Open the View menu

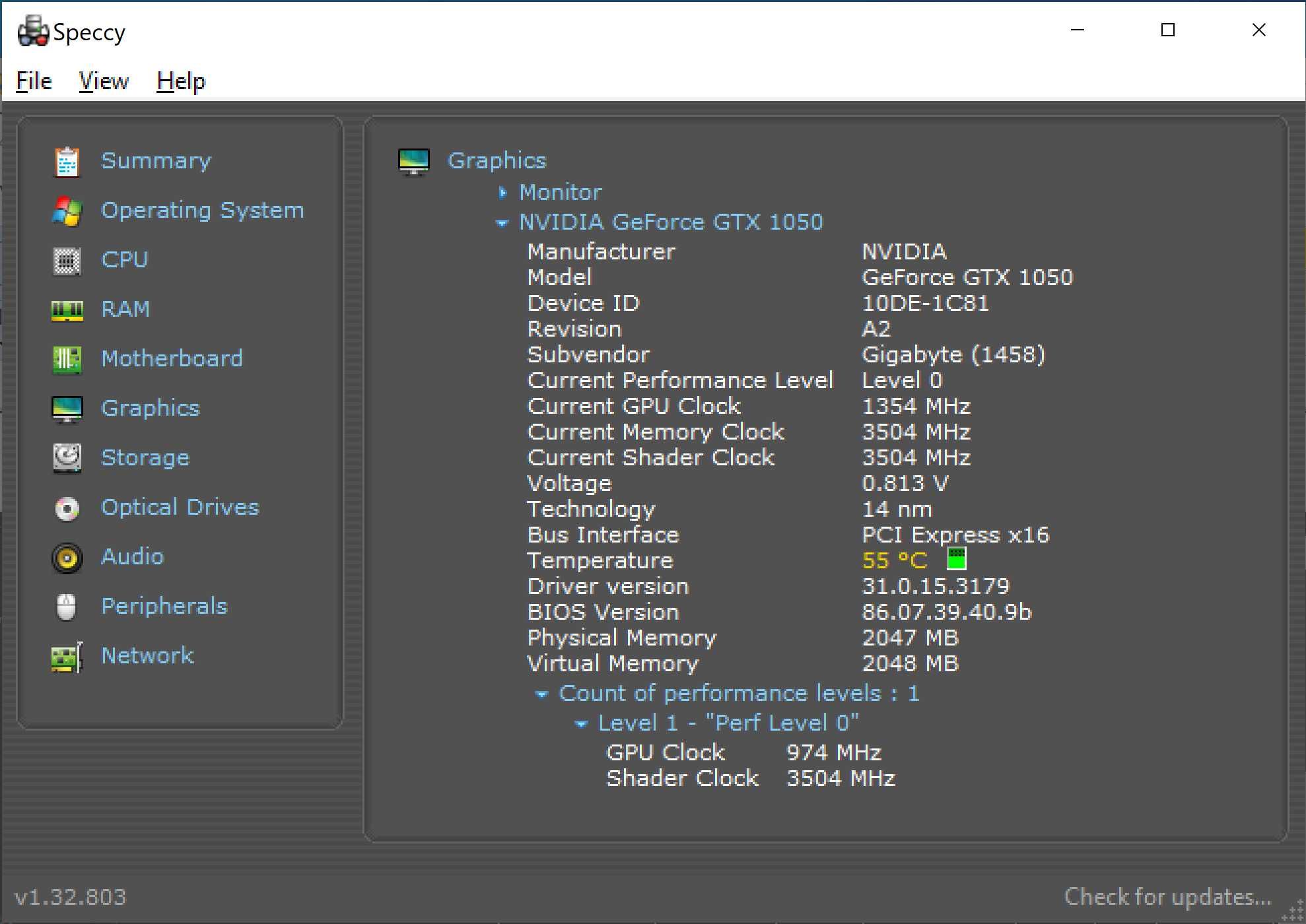pyautogui.click(x=104, y=81)
